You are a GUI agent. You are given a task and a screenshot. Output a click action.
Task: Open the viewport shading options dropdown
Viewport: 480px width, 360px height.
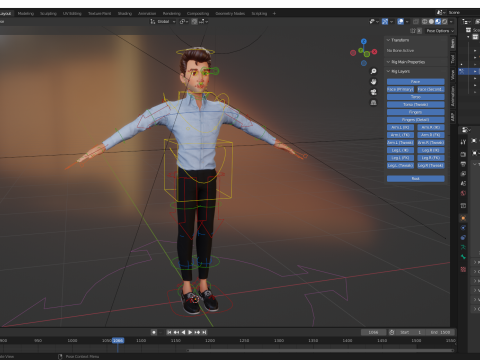coord(451,21)
